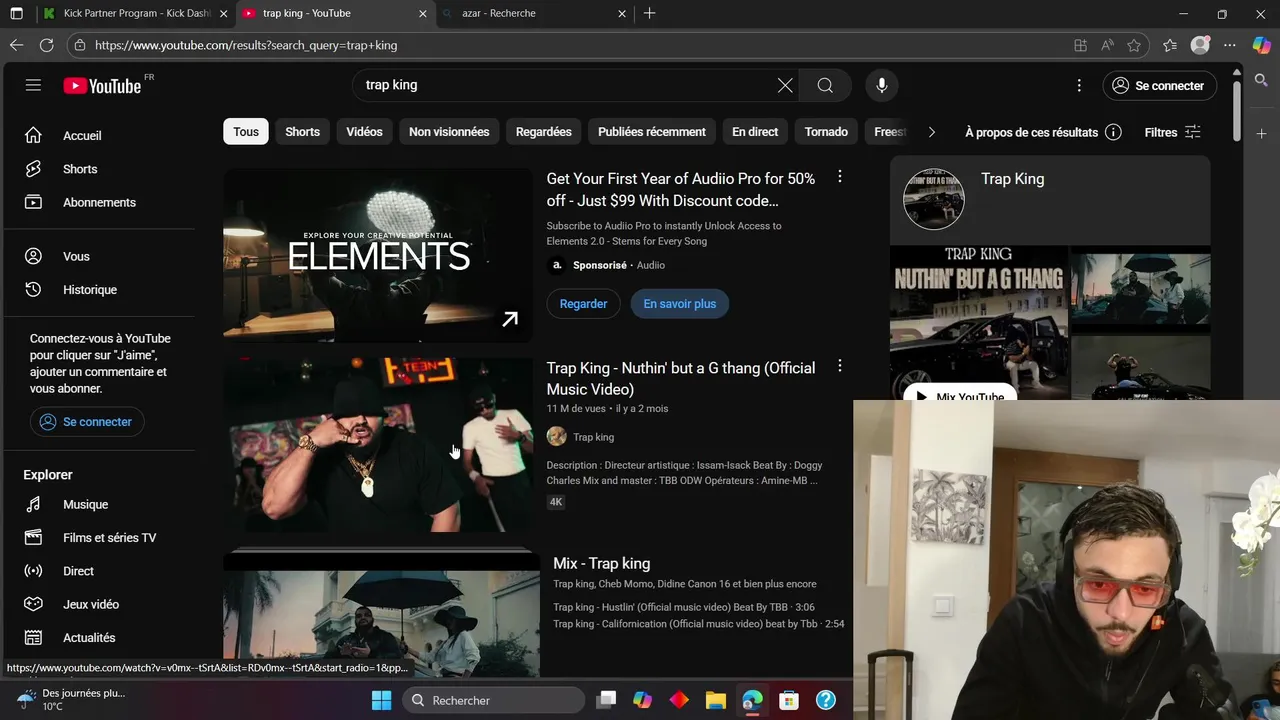Switch to the azar - Recherche tab
The width and height of the screenshot is (1280, 720).
(535, 13)
